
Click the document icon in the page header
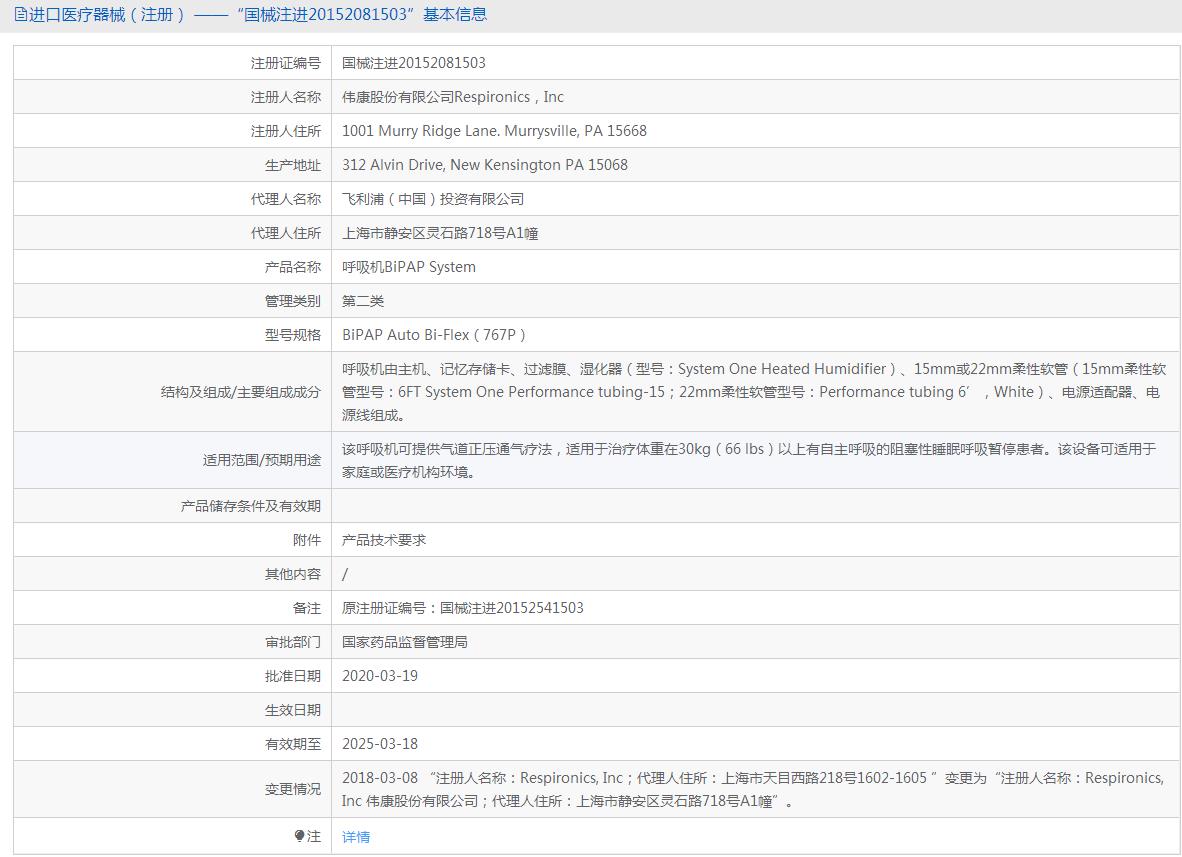(21, 15)
